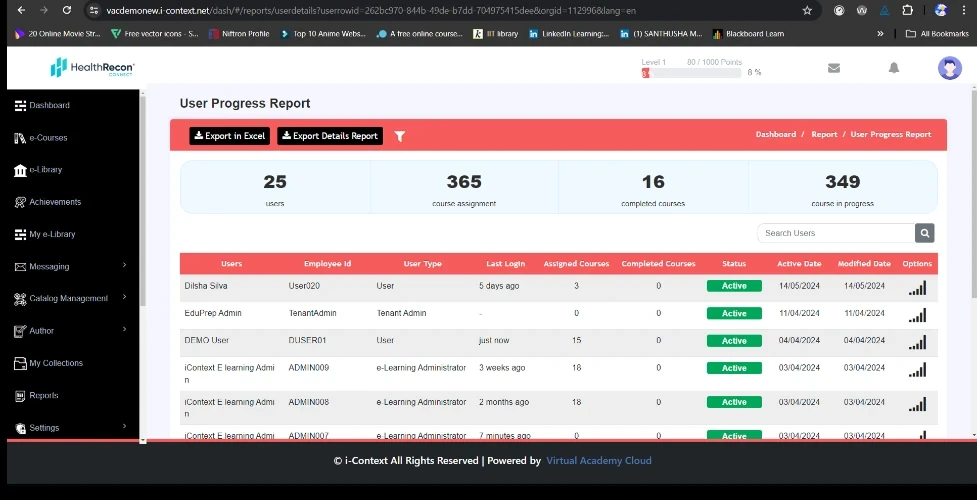Sort by Last Login column header
The width and height of the screenshot is (977, 500).
click(x=505, y=264)
